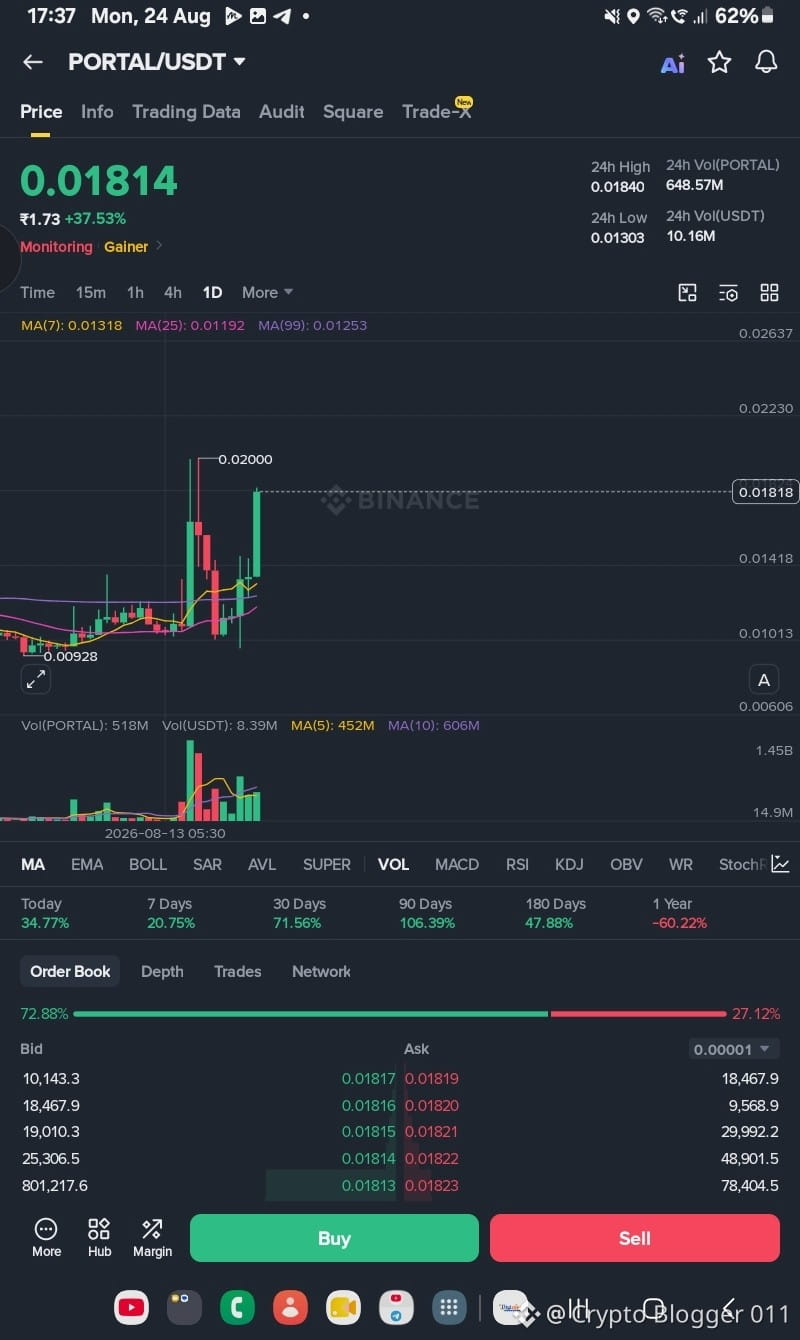Click ask price 0.01823
Image resolution: width=800 pixels, height=1340 pixels.
click(432, 1186)
